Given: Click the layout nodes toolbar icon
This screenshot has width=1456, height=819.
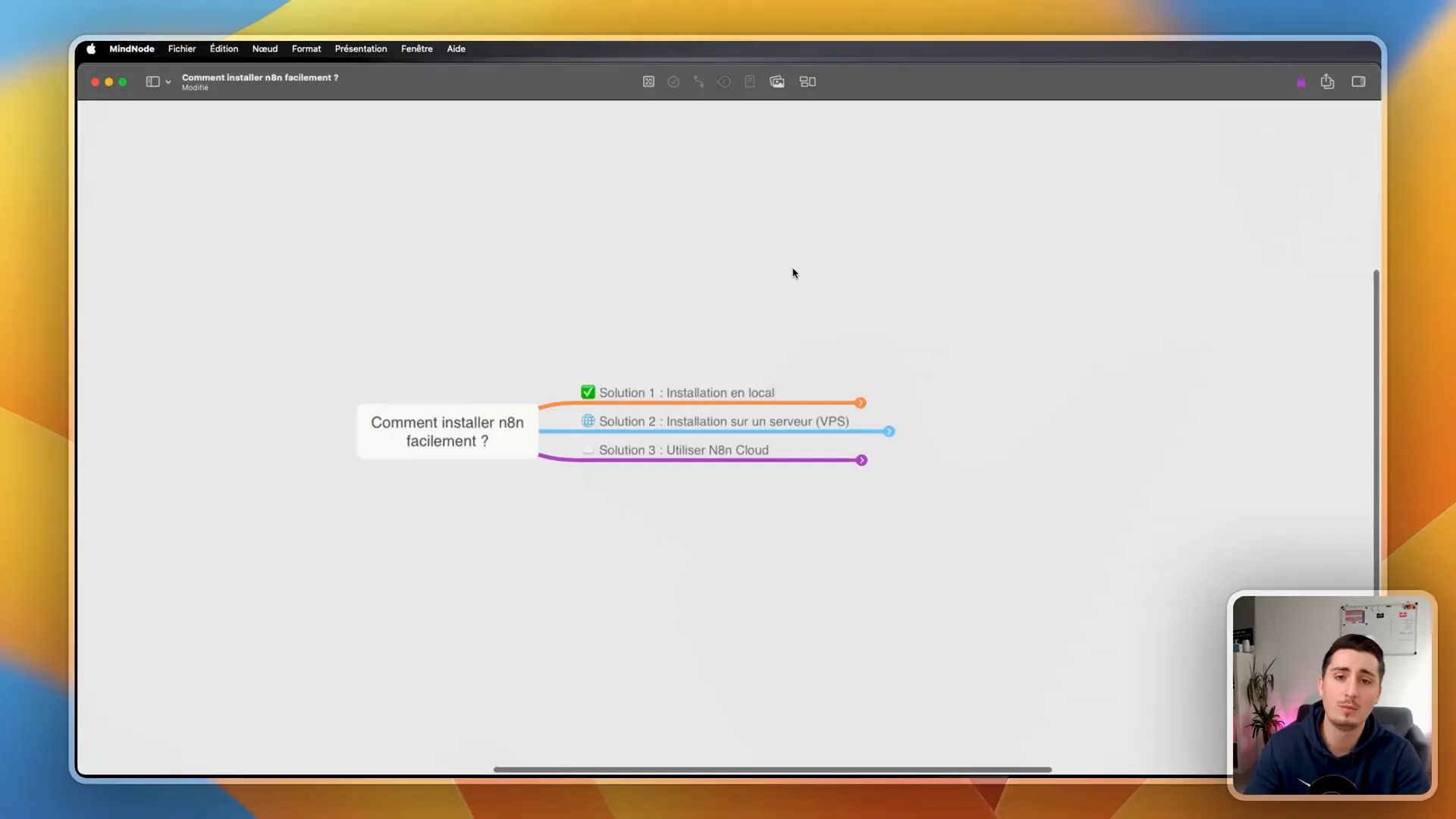Looking at the screenshot, I should pos(808,82).
